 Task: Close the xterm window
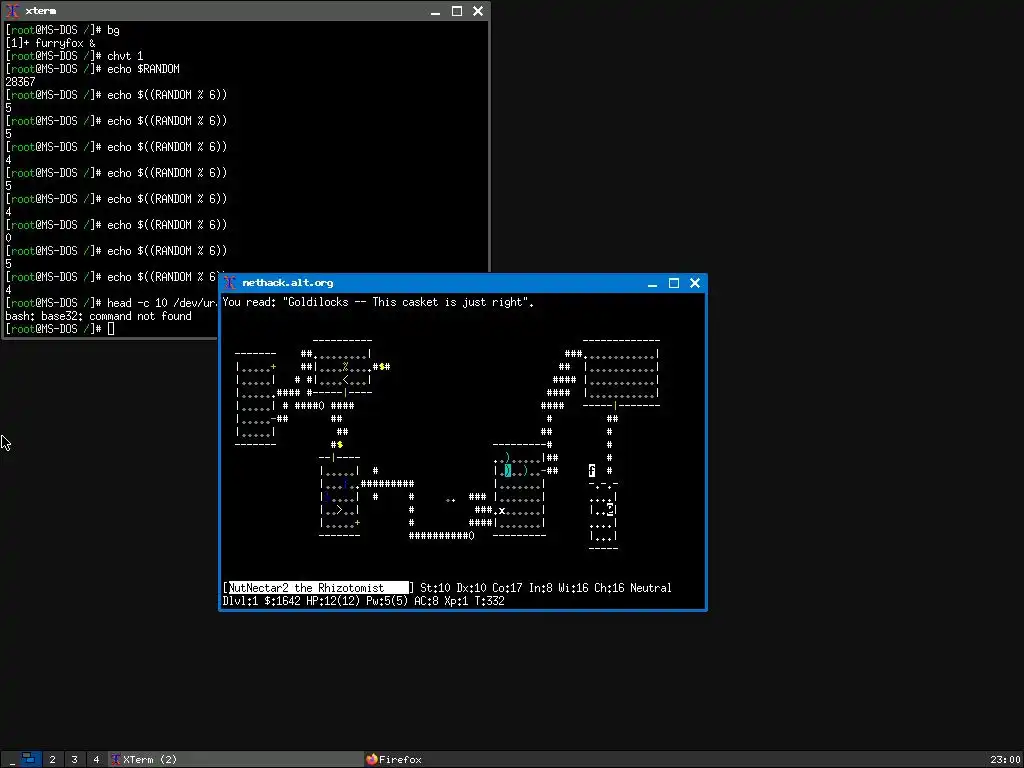pyautogui.click(x=478, y=11)
